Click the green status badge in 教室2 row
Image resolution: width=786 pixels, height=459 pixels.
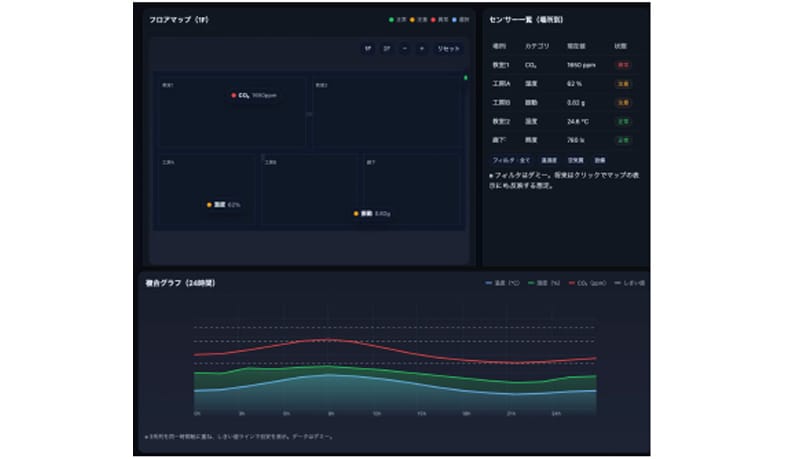pos(622,121)
